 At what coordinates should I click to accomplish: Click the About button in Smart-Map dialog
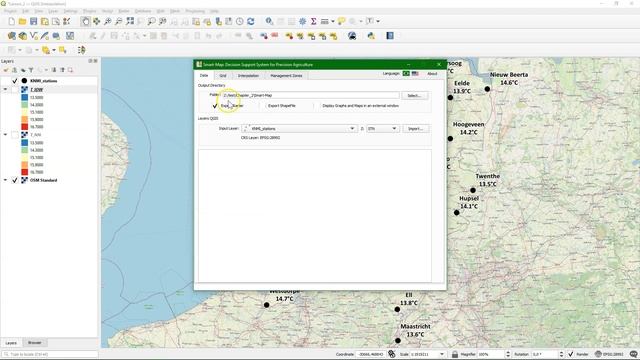(432, 74)
